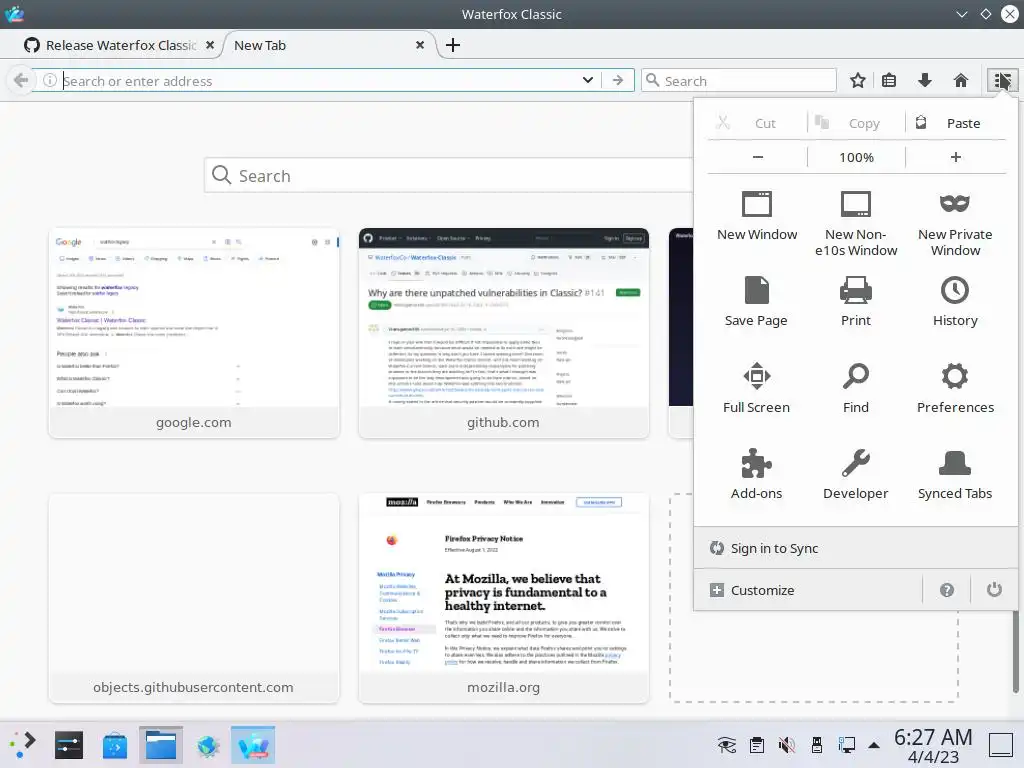
Task: Launch the globe web browser in taskbar
Action: 207,745
